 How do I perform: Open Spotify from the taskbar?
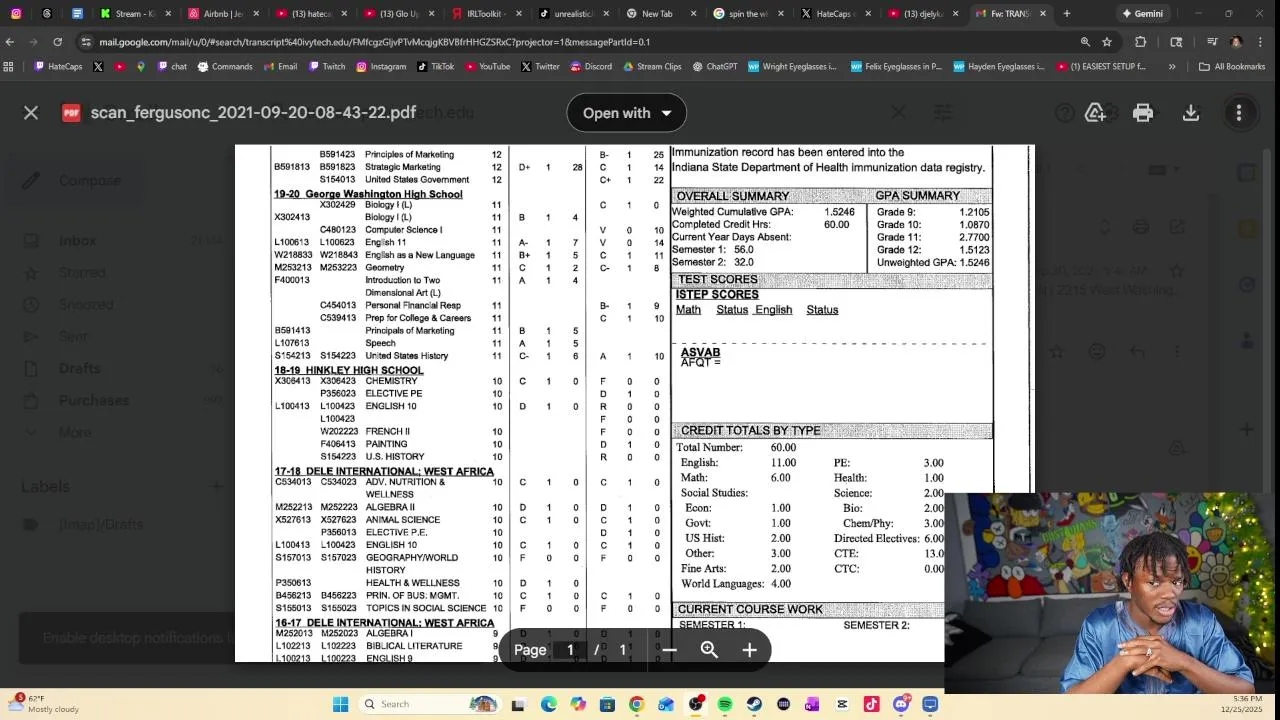tap(724, 704)
